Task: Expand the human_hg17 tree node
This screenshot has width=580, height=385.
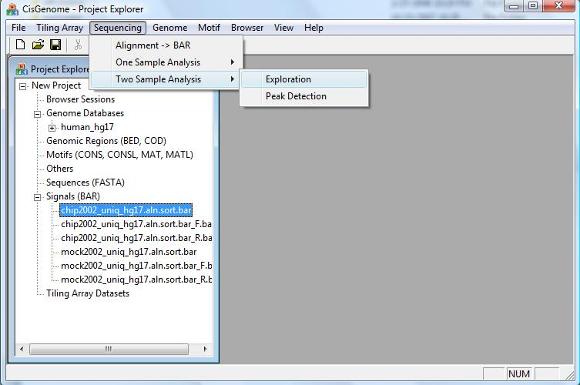Action: click(52, 128)
